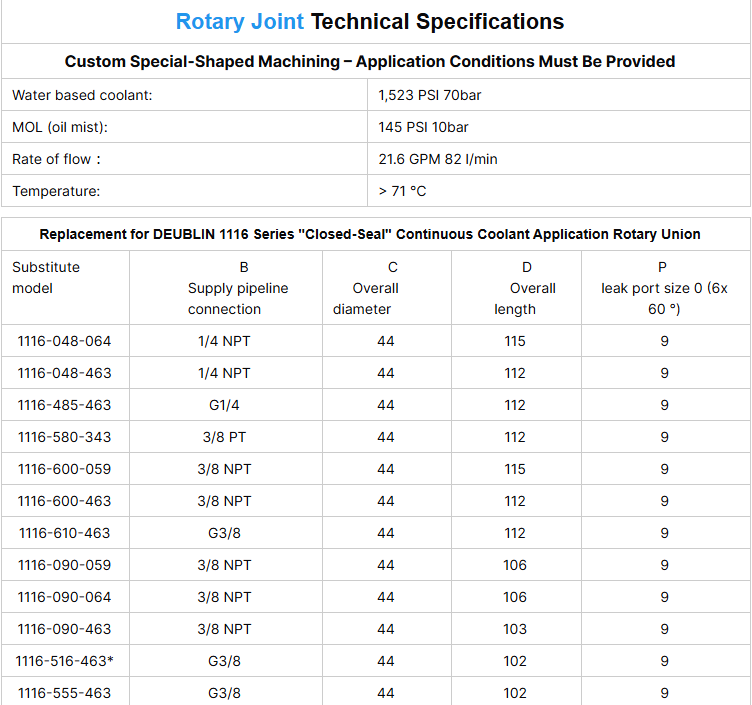Select model 1116-048-064
Screen dimensions: 752x705
click(64, 341)
